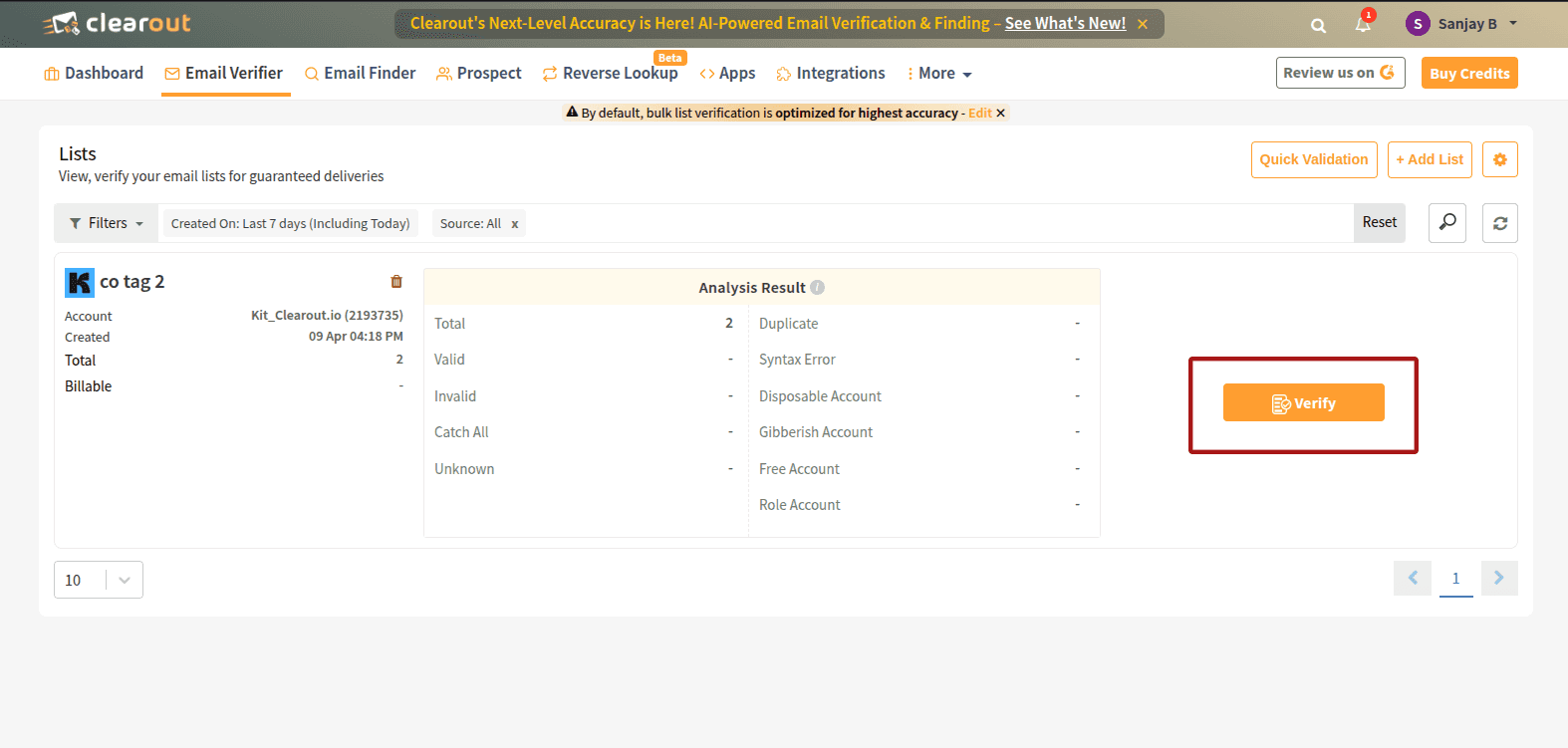Close the highest accuracy notice
This screenshot has height=748, width=1568.
tap(1000, 114)
